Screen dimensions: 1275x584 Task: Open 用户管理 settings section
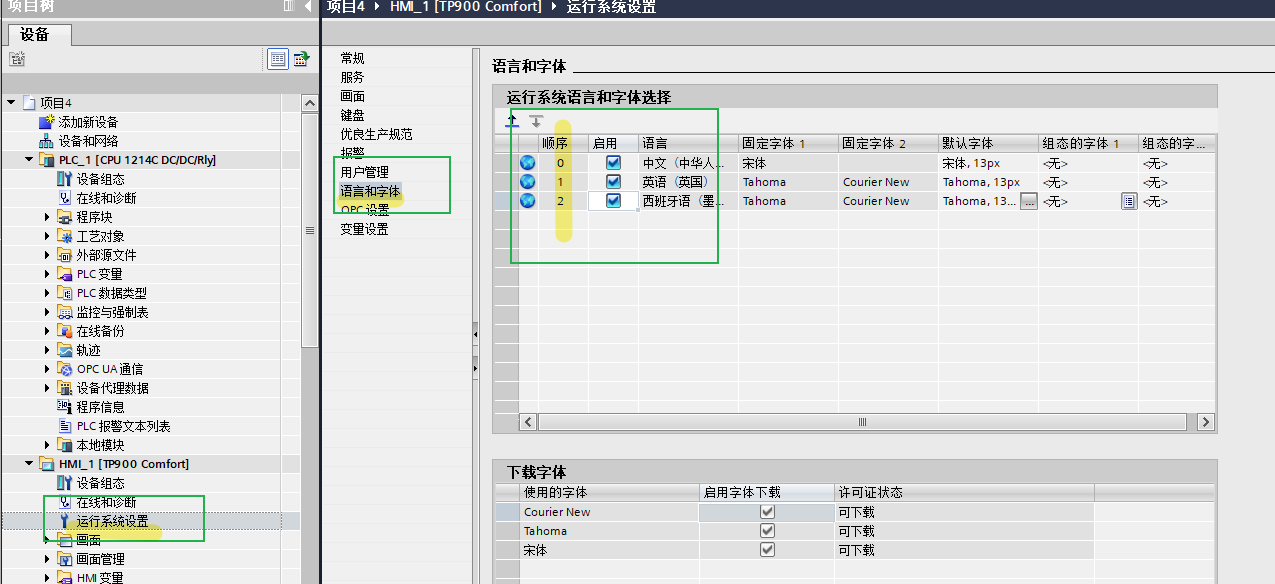pos(364,172)
